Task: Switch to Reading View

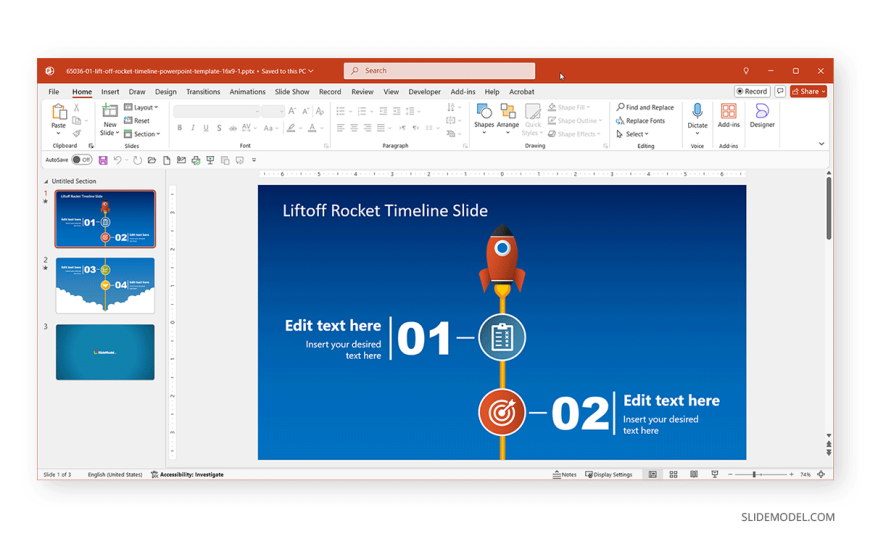Action: tap(694, 475)
